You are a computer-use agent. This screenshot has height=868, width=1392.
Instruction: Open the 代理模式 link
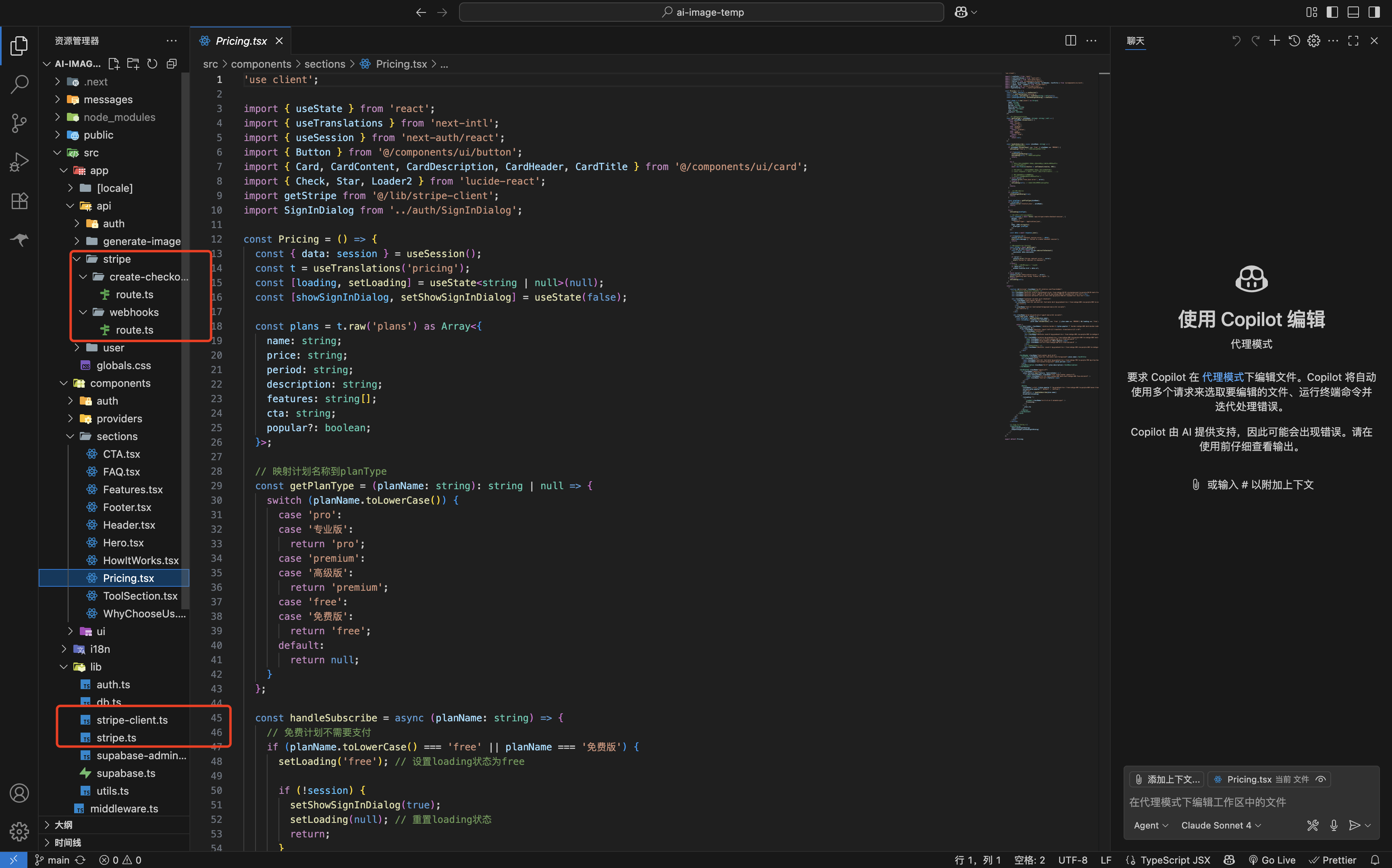1223,377
